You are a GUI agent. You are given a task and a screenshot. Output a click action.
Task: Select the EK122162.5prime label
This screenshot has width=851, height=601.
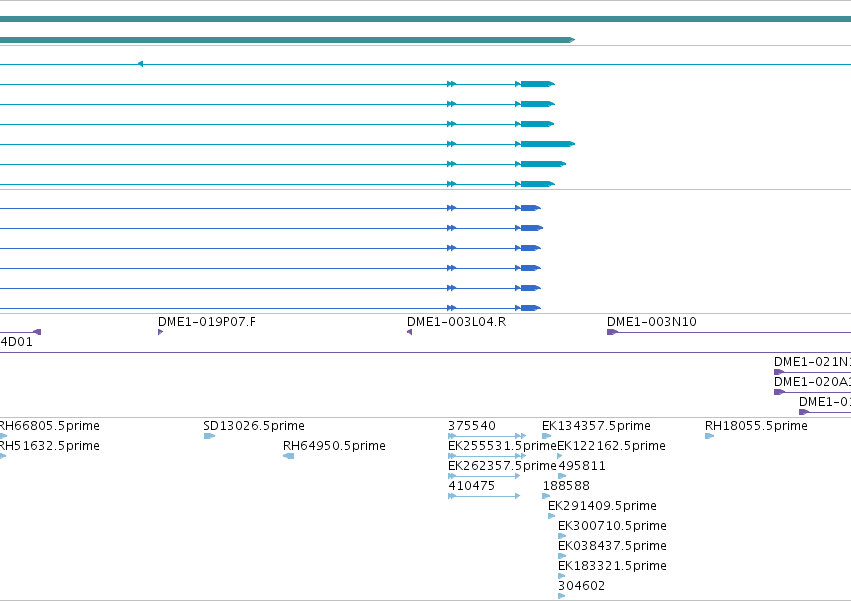point(612,446)
